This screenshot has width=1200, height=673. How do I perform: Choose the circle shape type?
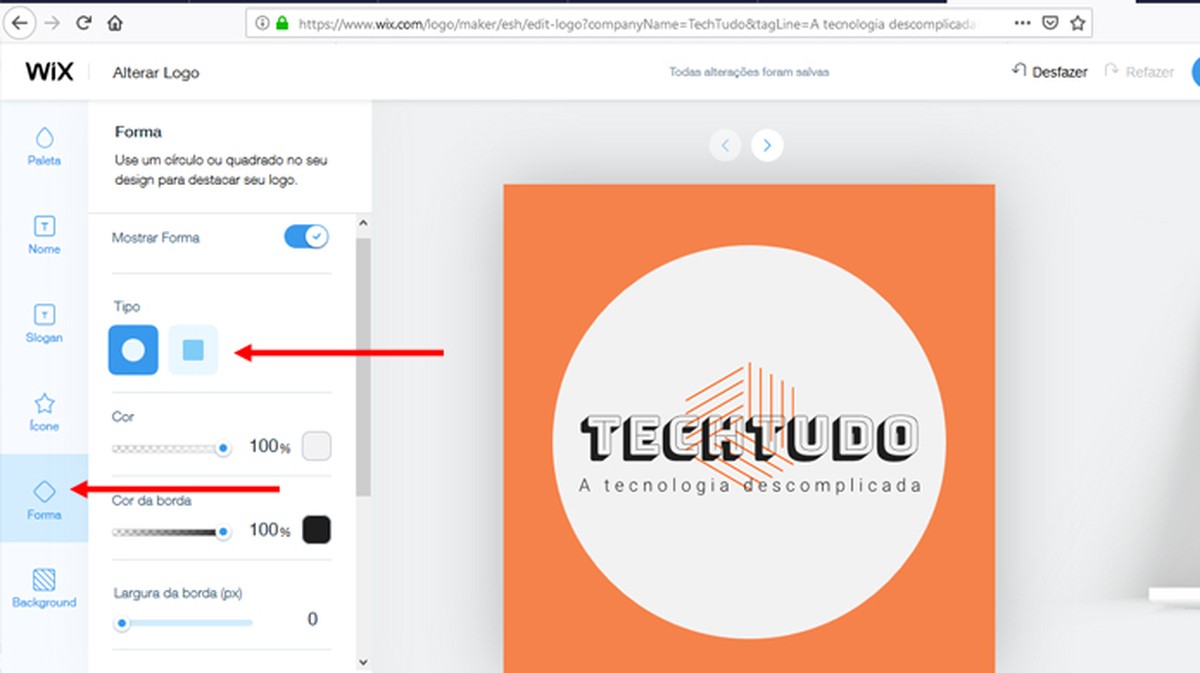coord(133,350)
